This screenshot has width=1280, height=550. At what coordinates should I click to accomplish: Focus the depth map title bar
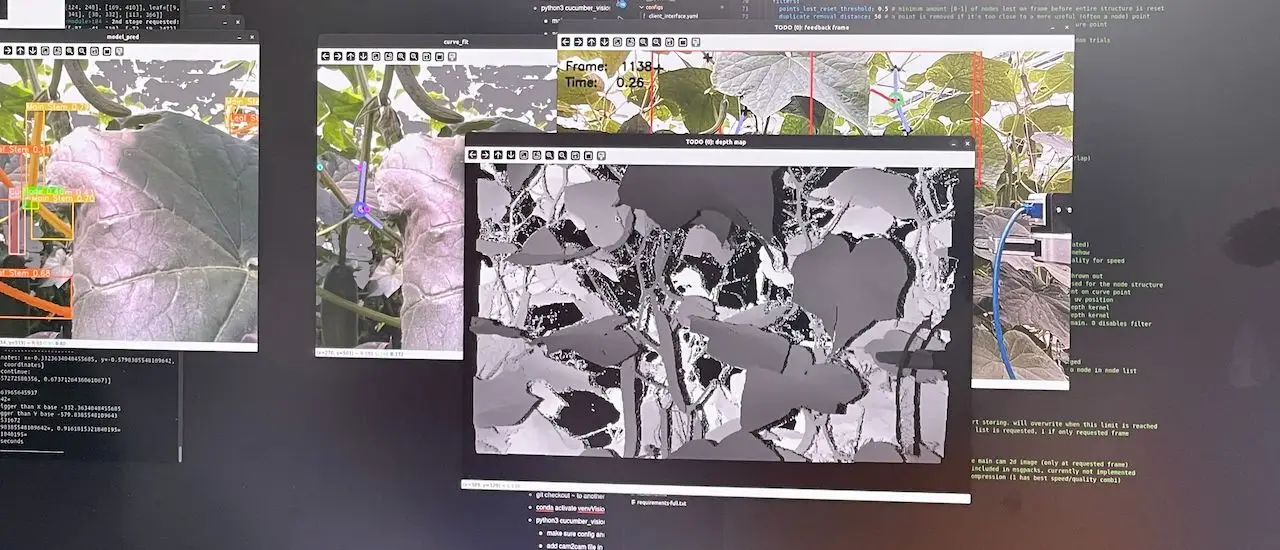coord(718,142)
